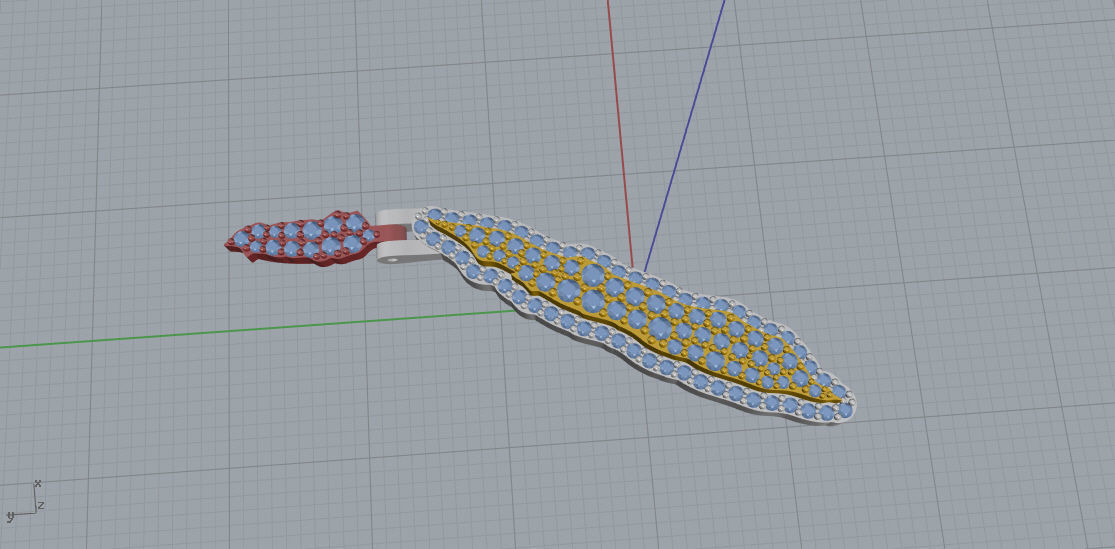The image size is (1115, 549).
Task: Click the world axes icon in the viewport corner
Action: click(26, 501)
